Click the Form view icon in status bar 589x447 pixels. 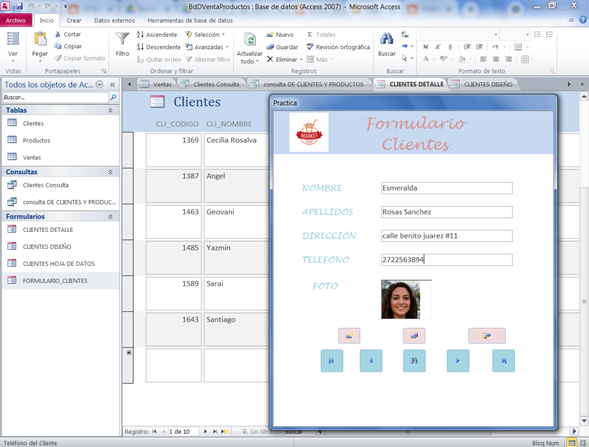[x=571, y=443]
